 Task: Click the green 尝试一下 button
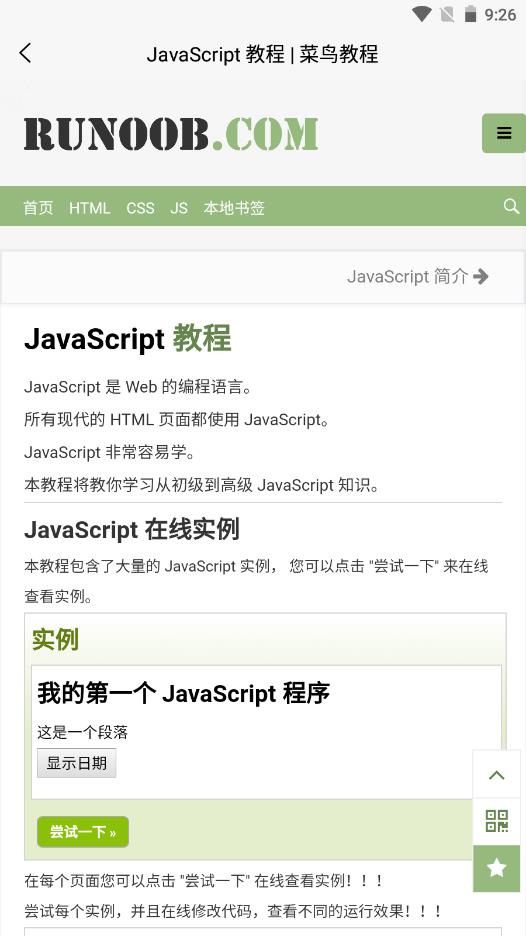pos(83,832)
